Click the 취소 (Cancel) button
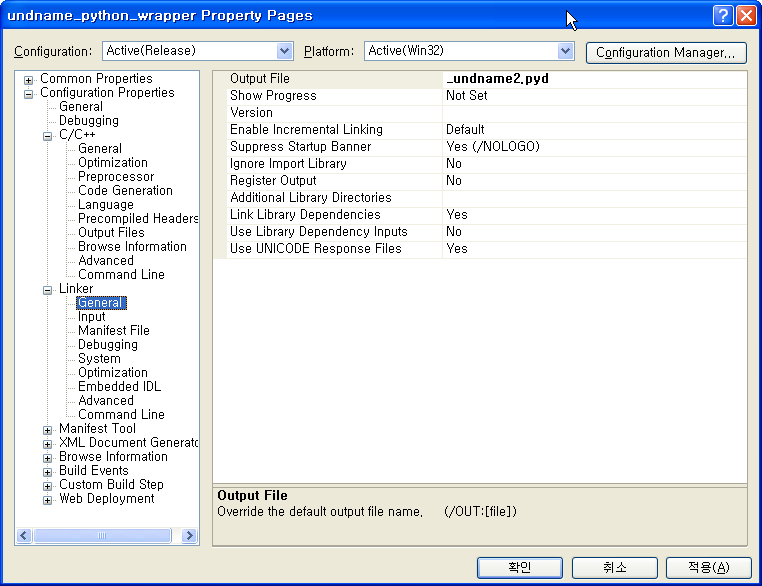The height and width of the screenshot is (586, 762). (x=614, y=568)
